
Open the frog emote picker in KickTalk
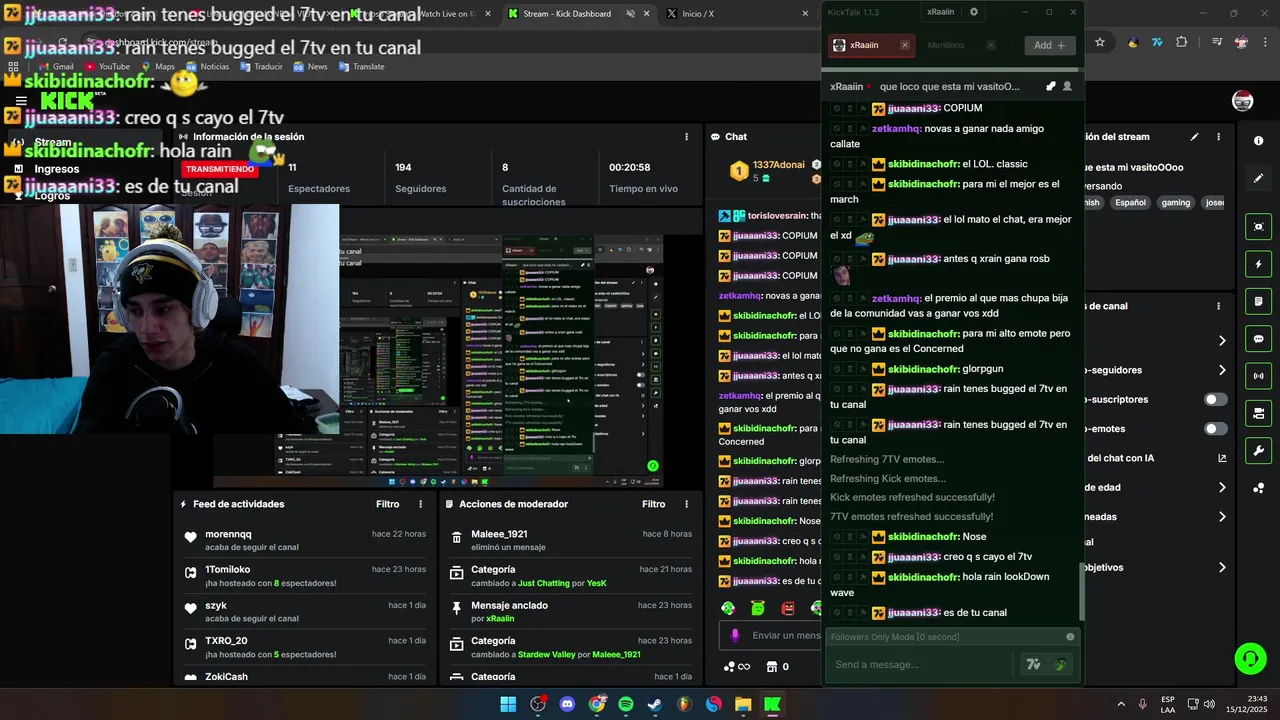1060,664
